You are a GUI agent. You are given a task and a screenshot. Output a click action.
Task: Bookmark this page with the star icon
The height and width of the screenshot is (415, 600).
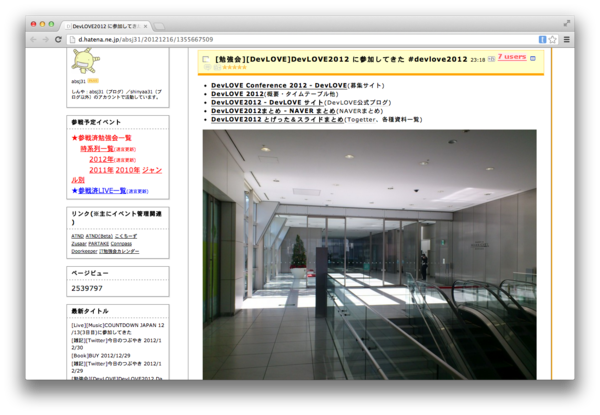click(x=553, y=39)
